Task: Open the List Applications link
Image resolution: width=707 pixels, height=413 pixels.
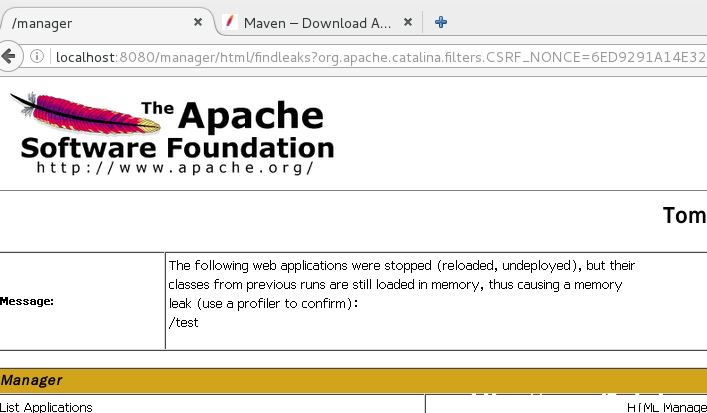Action: coord(46,407)
